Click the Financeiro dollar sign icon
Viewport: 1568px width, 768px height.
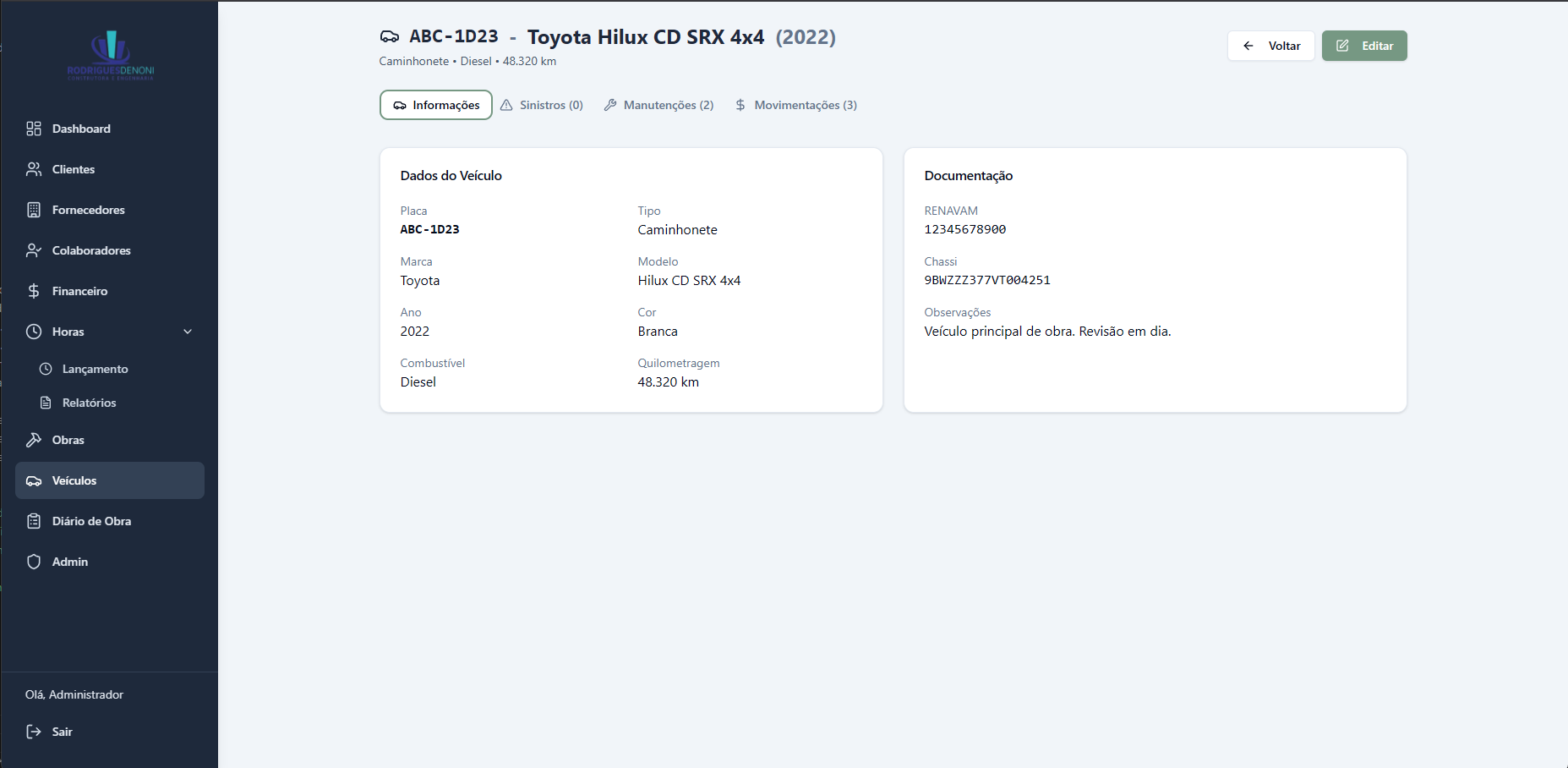[x=34, y=291]
